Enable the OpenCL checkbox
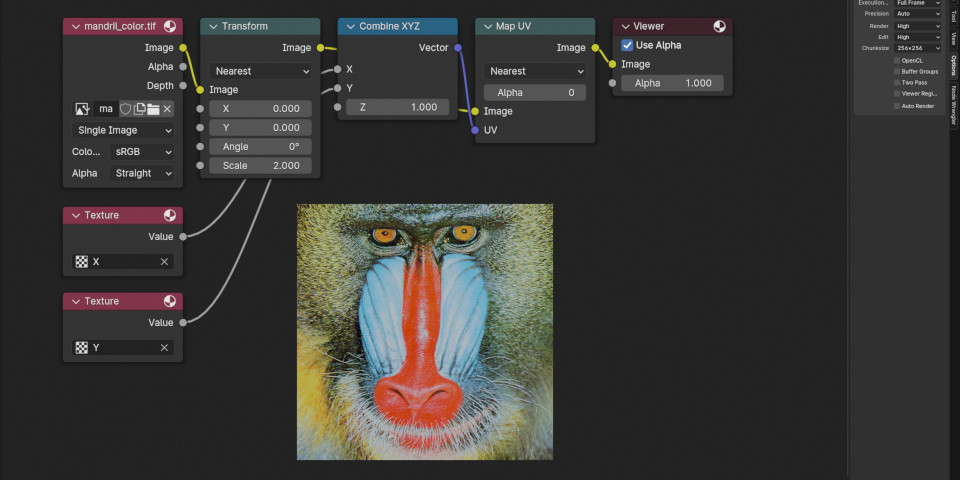 tap(897, 60)
